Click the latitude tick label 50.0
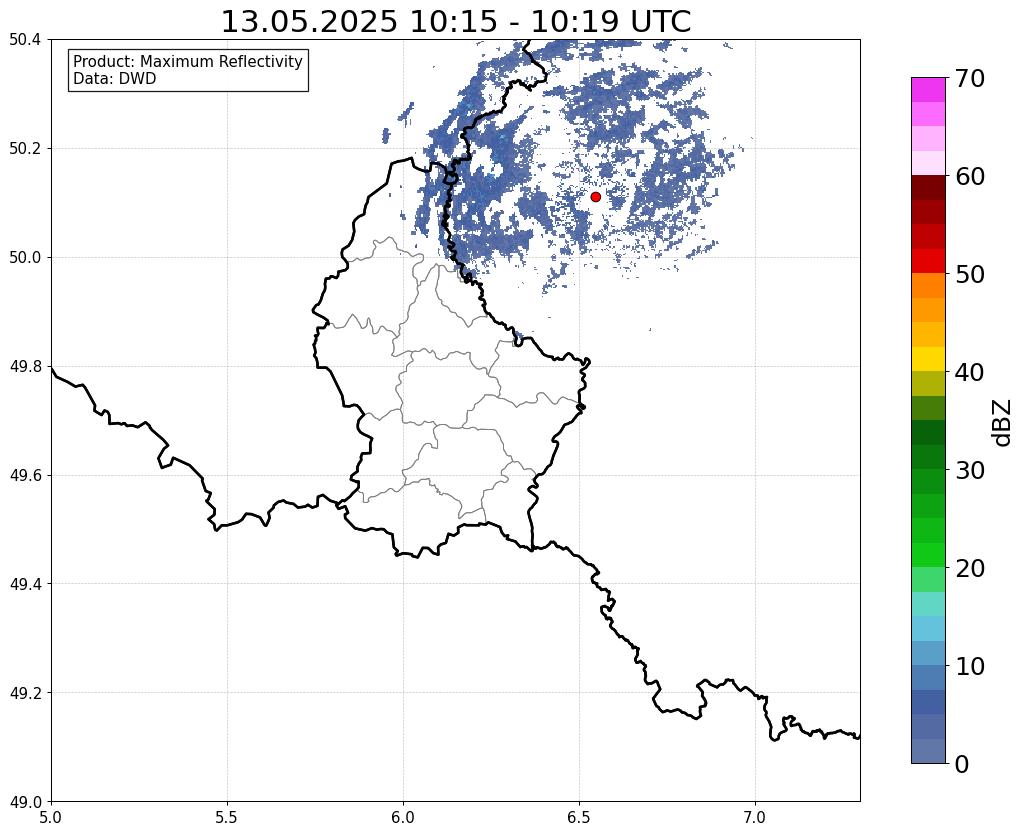 25,258
